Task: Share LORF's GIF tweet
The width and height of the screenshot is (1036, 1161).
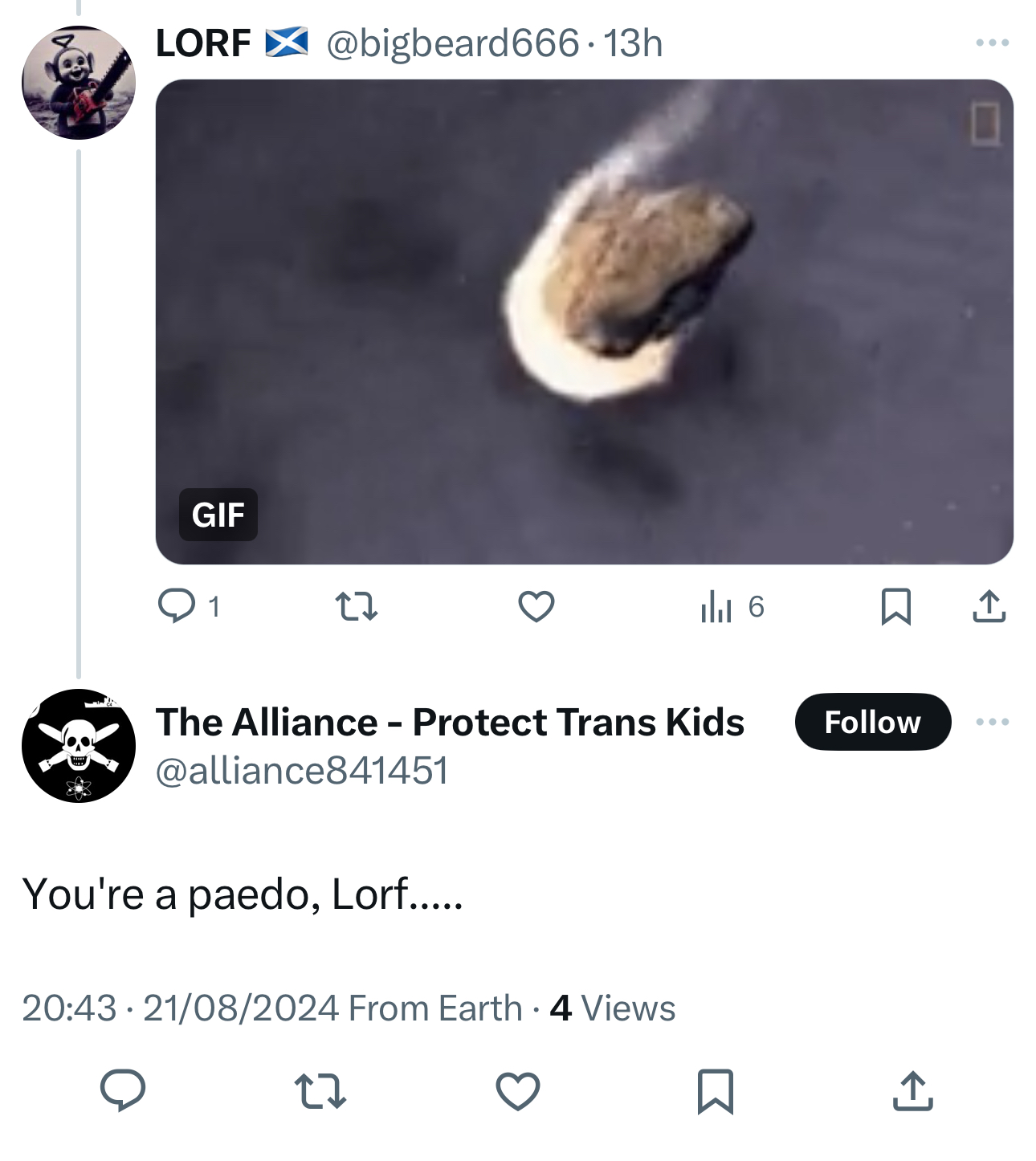Action: click(x=989, y=606)
